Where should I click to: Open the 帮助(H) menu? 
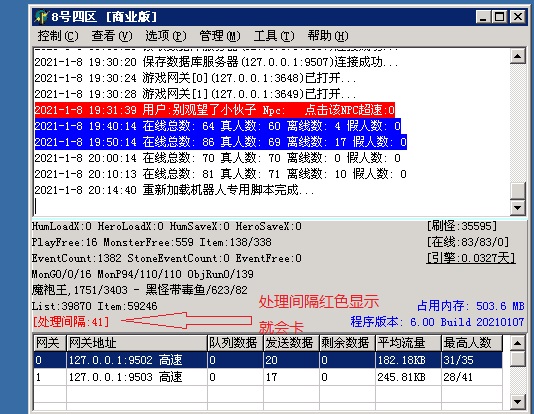[328, 36]
